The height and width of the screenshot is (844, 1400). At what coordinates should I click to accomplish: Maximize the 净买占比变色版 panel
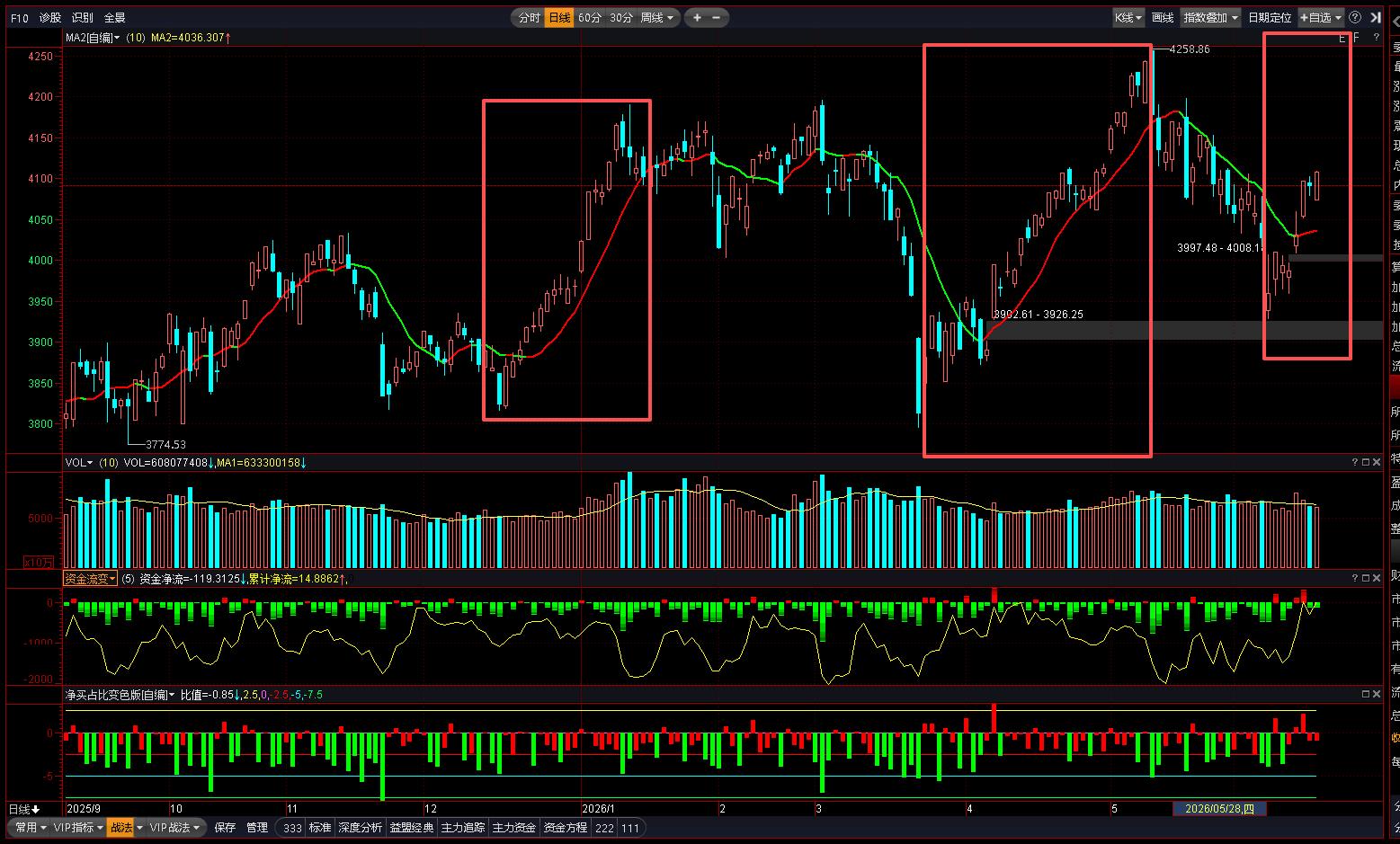coord(1366,694)
